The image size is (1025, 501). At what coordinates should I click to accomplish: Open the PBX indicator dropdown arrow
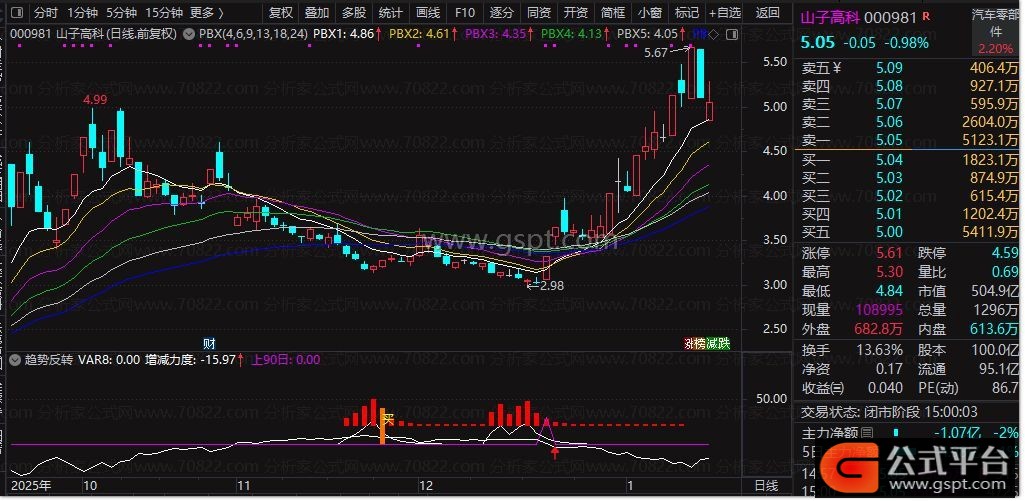coord(190,33)
